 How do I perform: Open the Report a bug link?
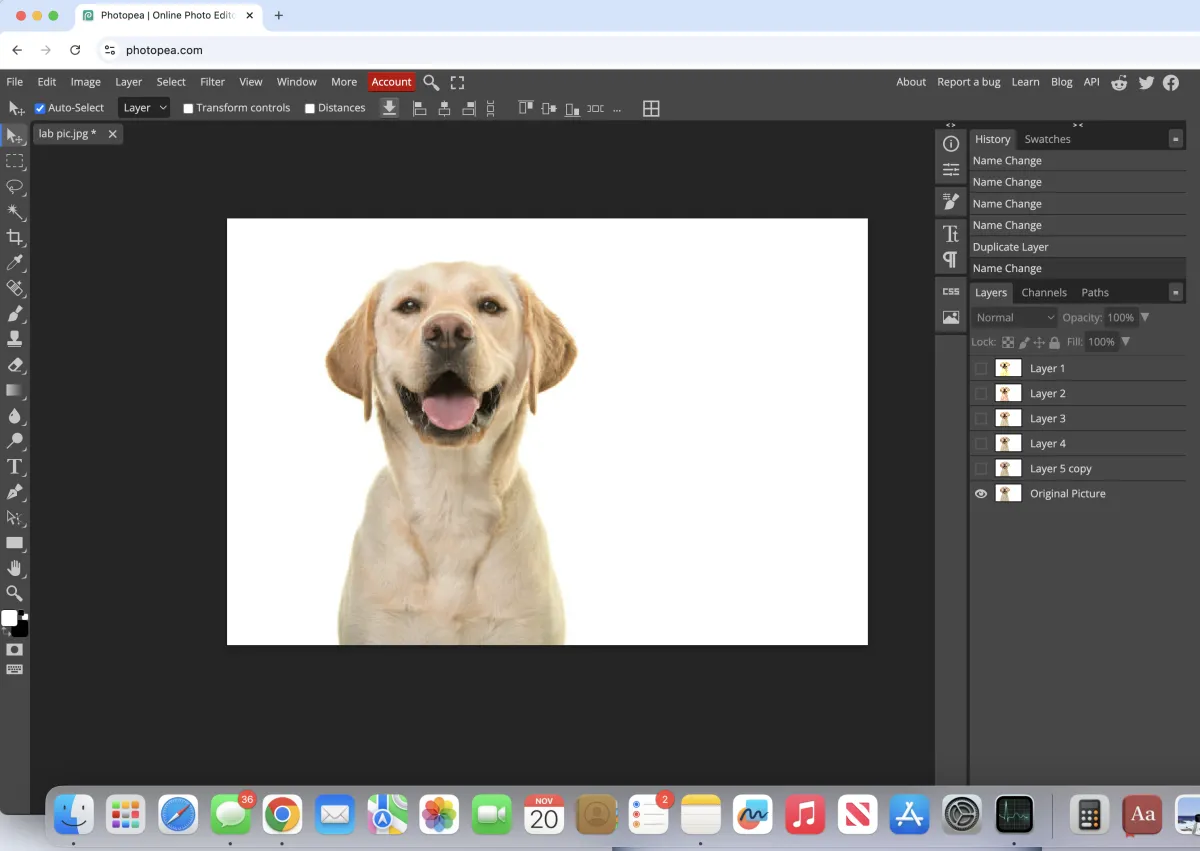[968, 82]
